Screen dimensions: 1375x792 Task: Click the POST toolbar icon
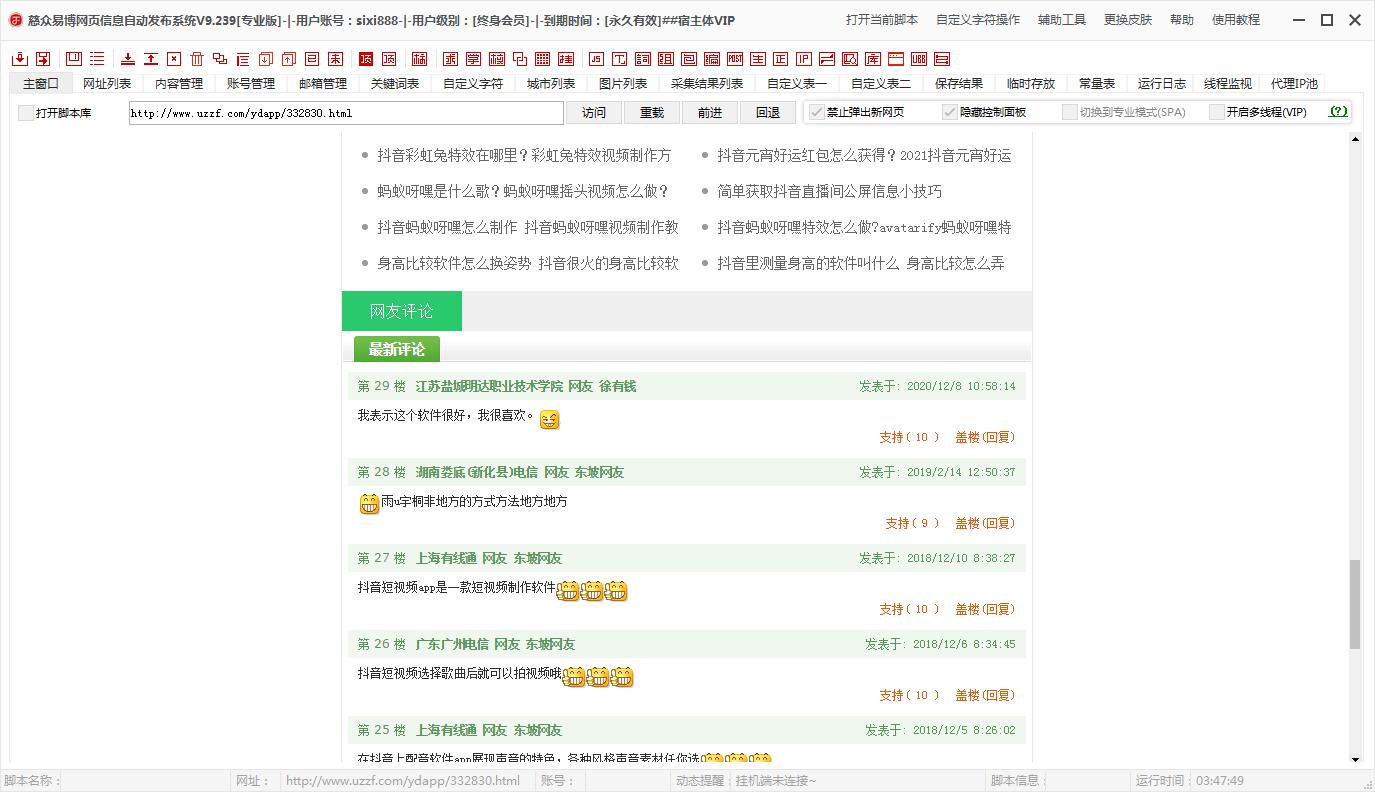tap(734, 59)
